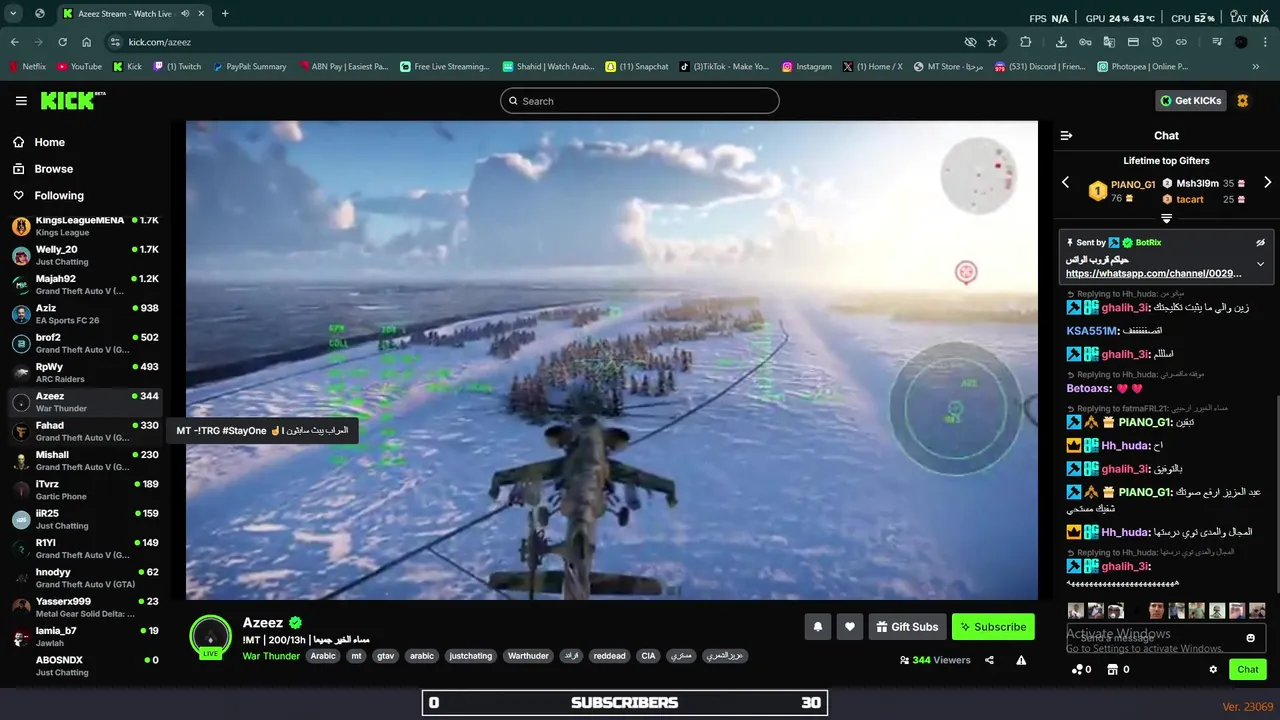Open the Photopea bookmark

pyautogui.click(x=1142, y=67)
